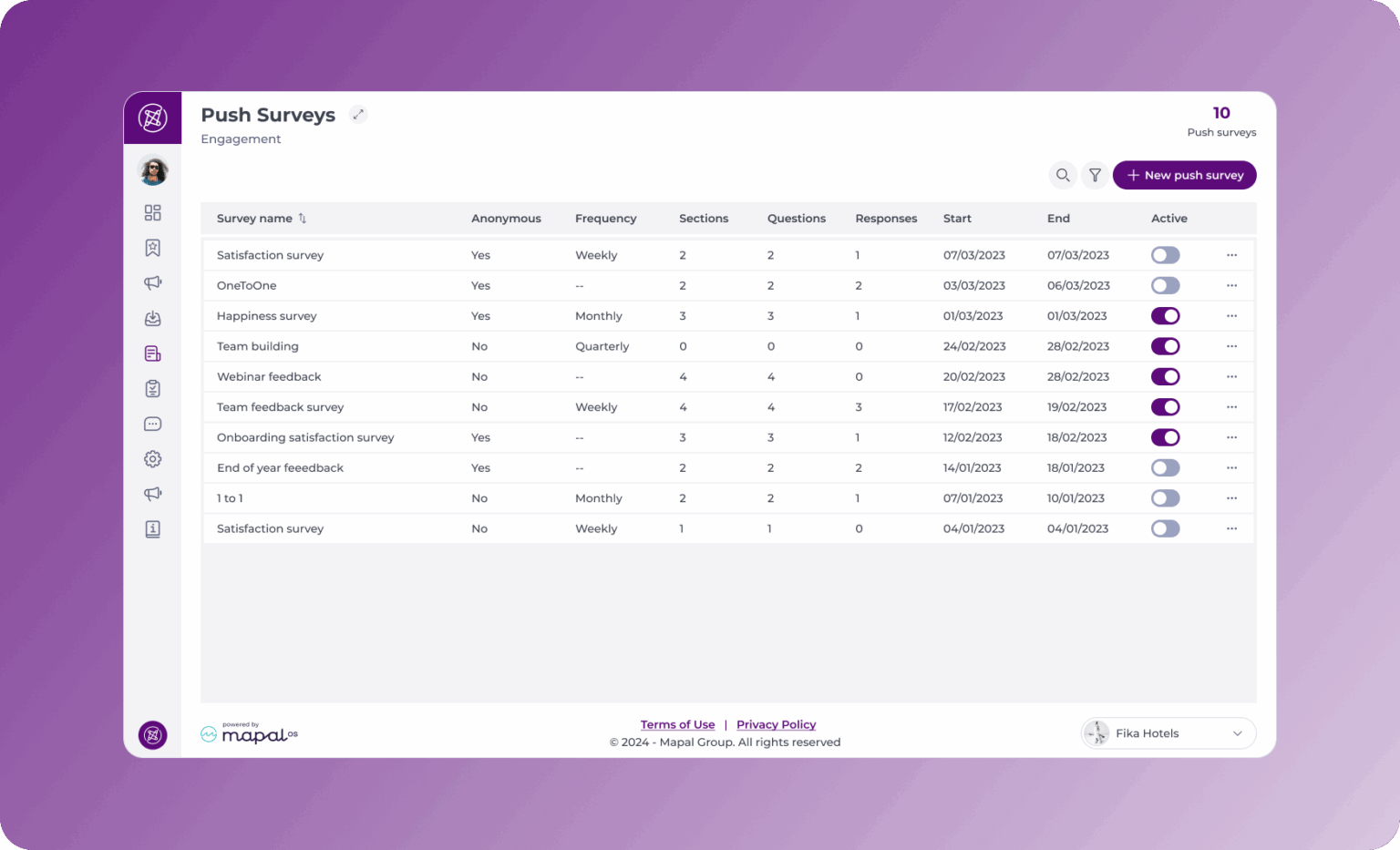Select megaphone icon directly below the gear icon
The height and width of the screenshot is (850, 1400).
point(153,494)
